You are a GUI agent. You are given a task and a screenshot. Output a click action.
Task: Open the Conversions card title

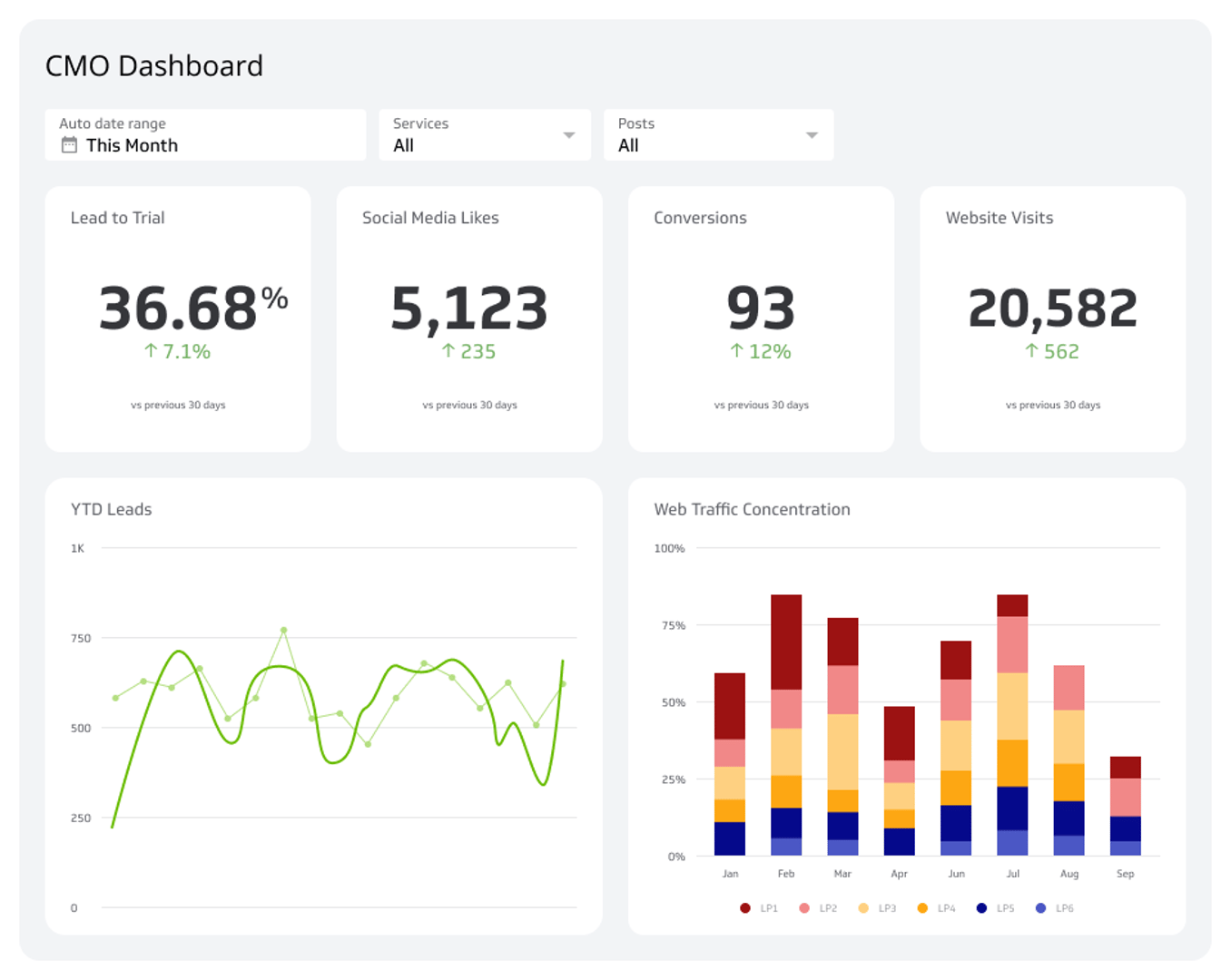(x=700, y=218)
